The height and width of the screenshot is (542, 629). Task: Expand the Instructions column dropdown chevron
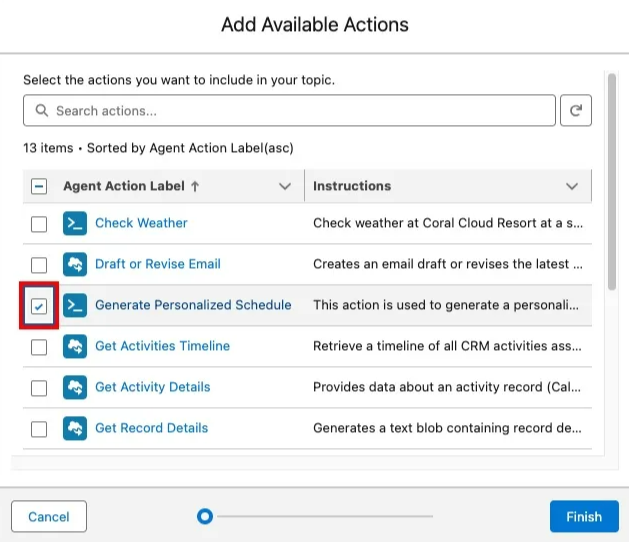pyautogui.click(x=572, y=186)
